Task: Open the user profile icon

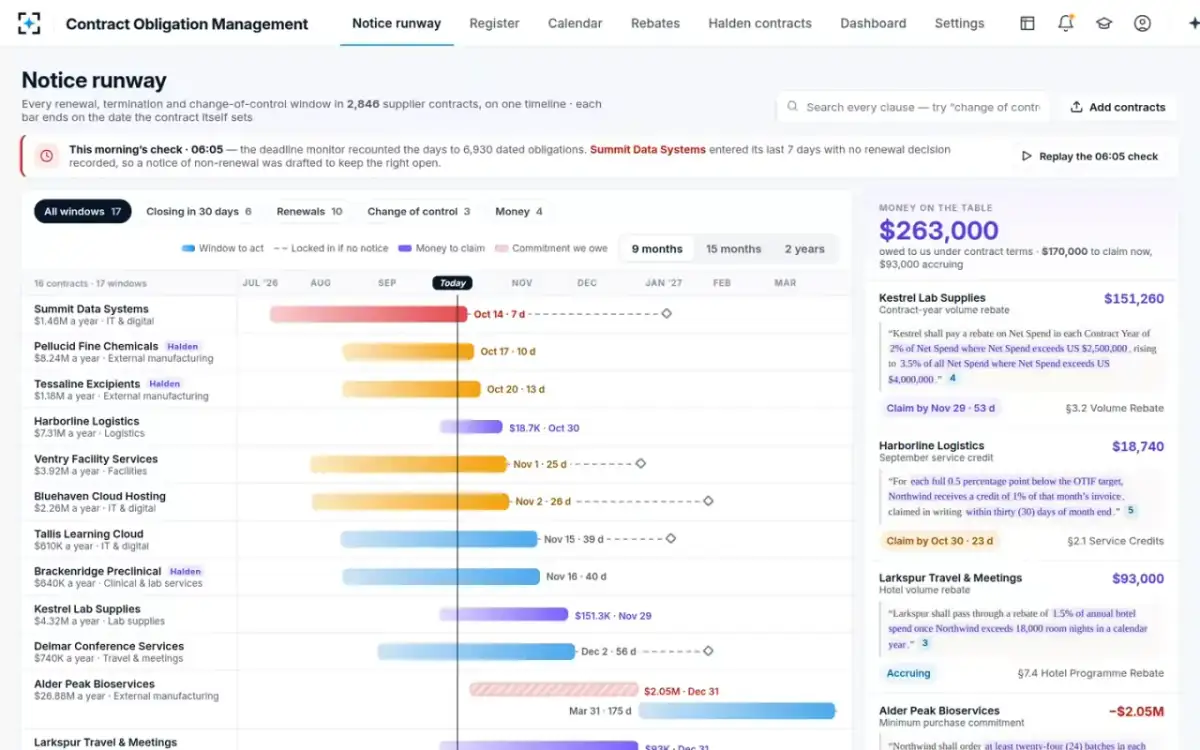Action: [1142, 23]
